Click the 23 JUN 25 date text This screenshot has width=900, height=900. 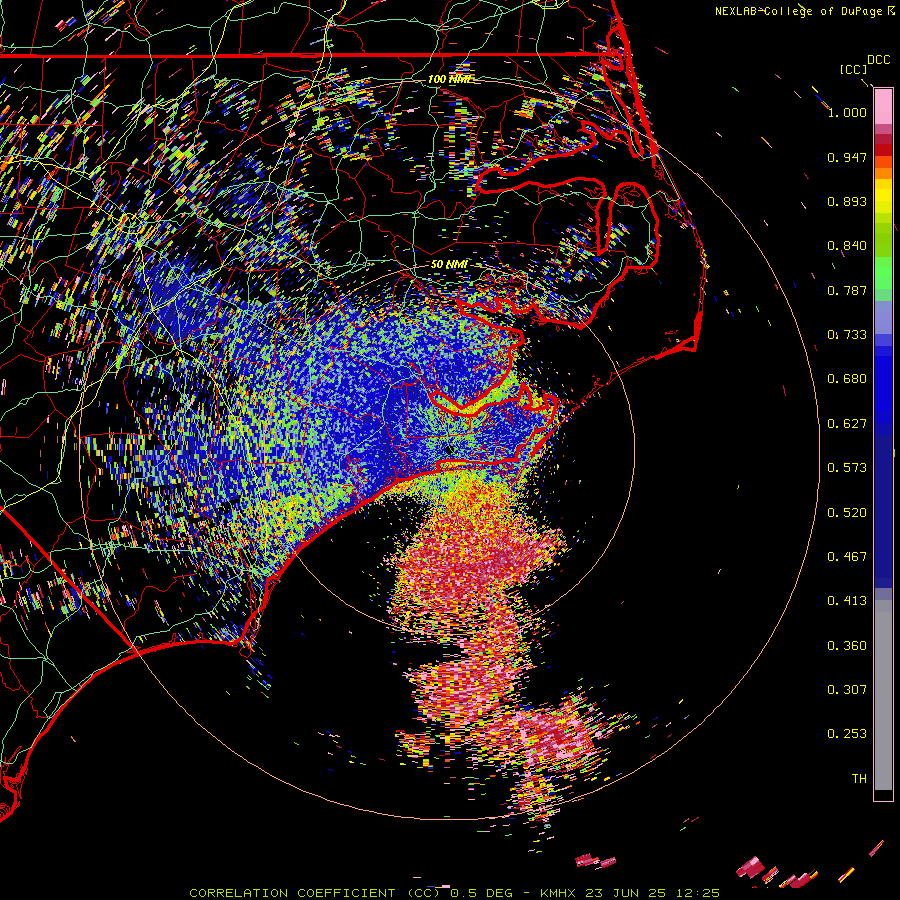pos(625,893)
